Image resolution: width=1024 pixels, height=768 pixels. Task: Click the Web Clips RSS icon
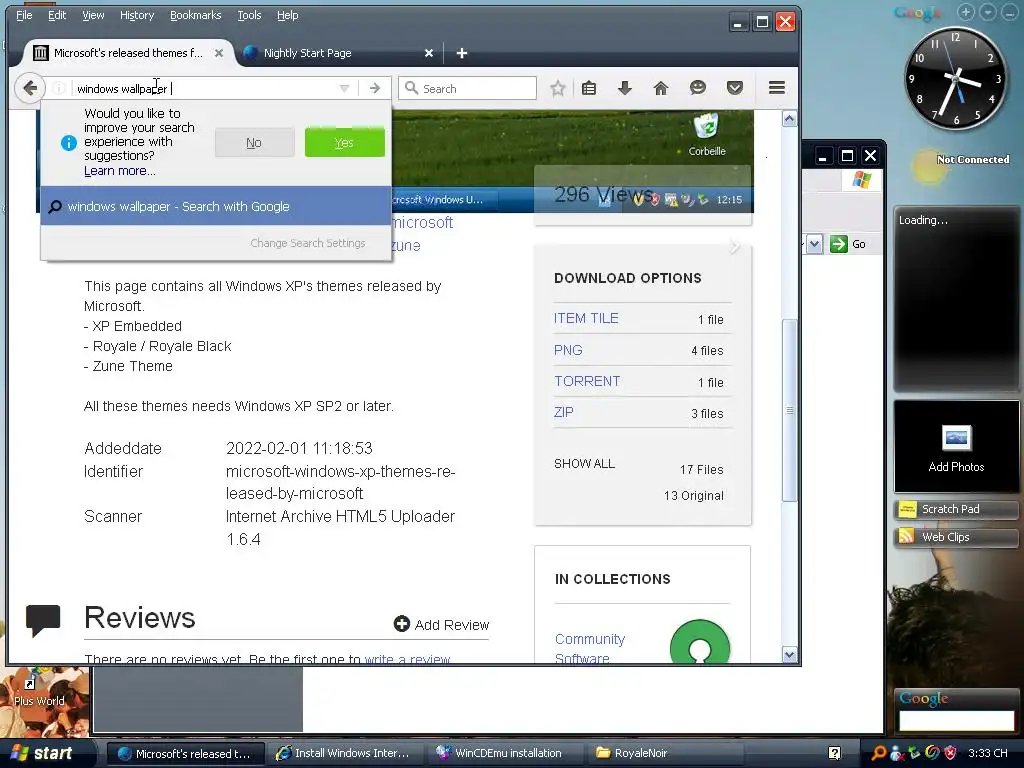[x=906, y=537]
